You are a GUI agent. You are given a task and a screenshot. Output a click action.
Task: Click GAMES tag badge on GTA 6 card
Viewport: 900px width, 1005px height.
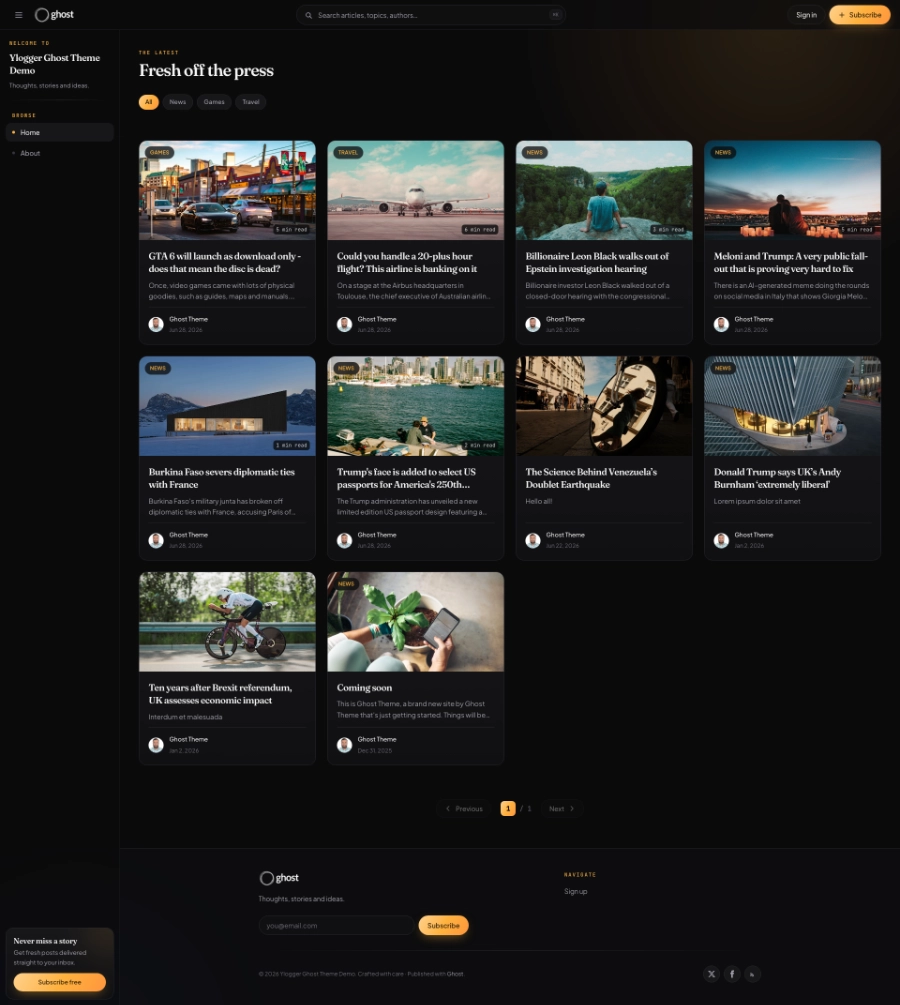click(x=160, y=153)
